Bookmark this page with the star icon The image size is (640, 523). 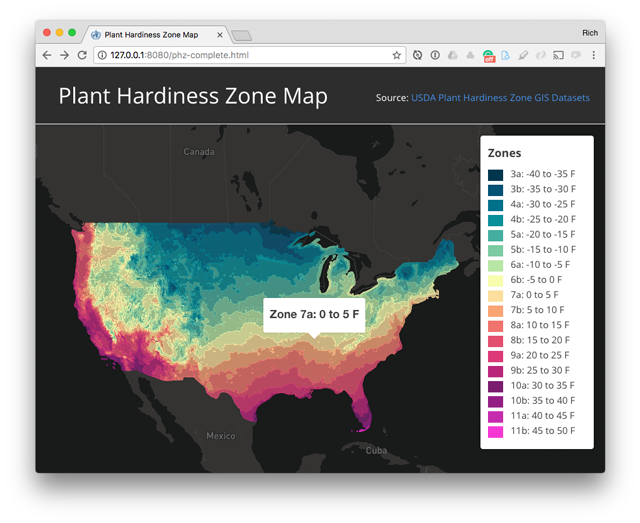point(397,55)
